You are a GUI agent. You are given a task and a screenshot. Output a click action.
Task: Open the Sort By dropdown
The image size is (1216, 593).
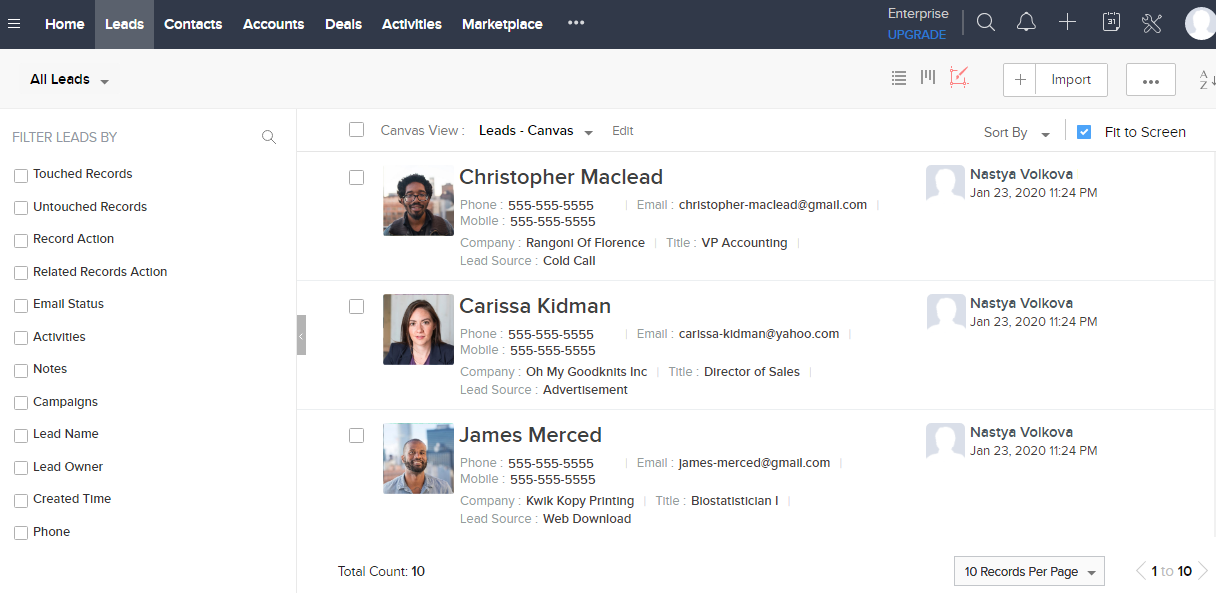[1017, 133]
